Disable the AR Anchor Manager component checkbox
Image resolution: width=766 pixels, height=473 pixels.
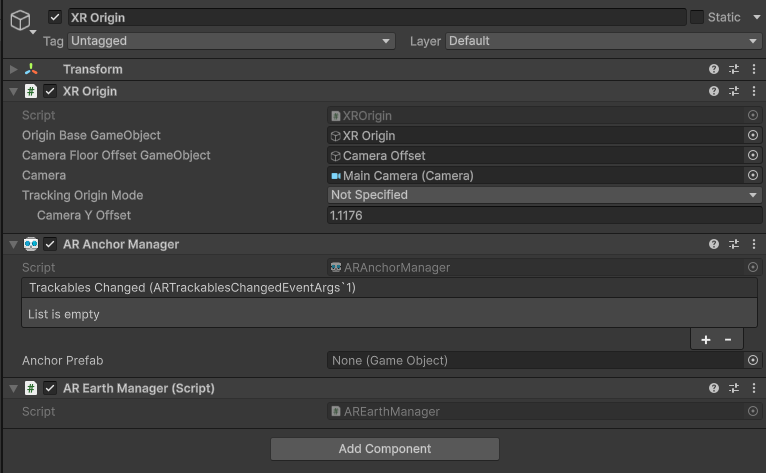pos(50,244)
